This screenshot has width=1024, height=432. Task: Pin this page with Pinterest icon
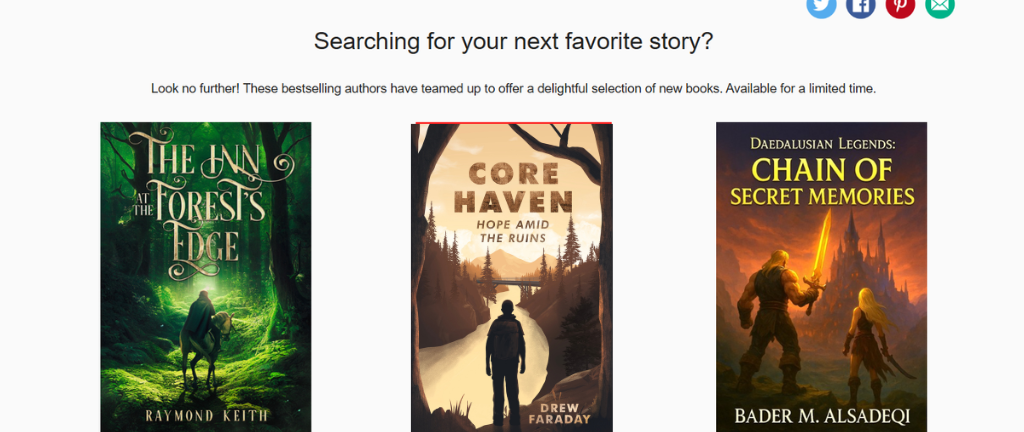pyautogui.click(x=900, y=6)
